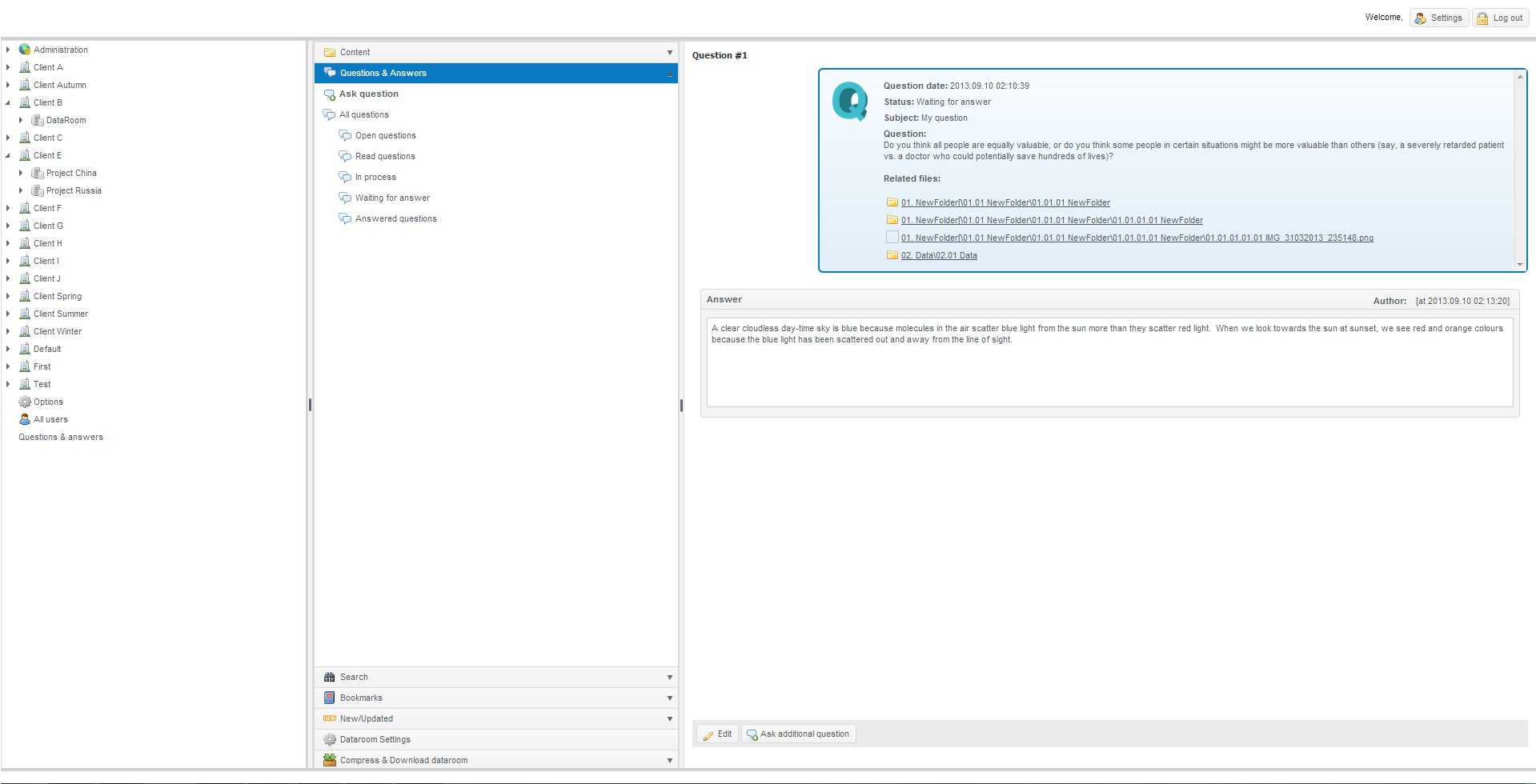This screenshot has width=1536, height=784.
Task: Click the Search binoculars icon
Action: click(329, 677)
